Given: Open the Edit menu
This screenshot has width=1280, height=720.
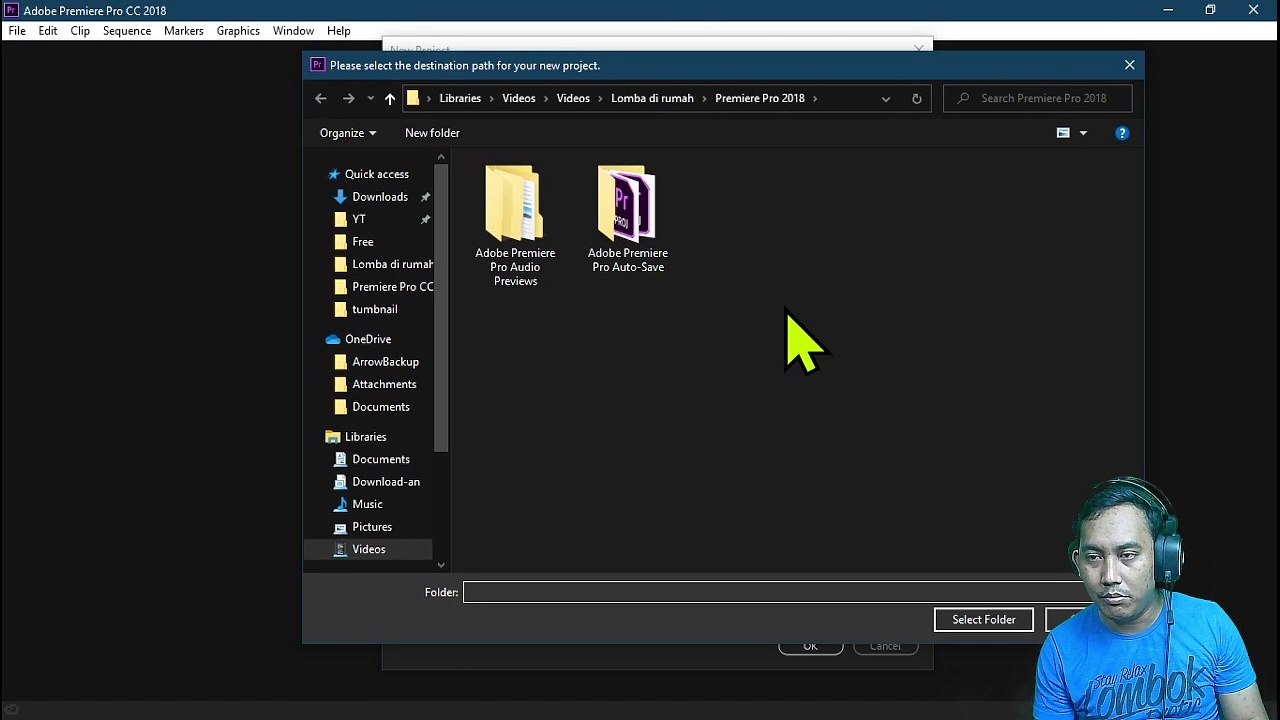Looking at the screenshot, I should (48, 31).
